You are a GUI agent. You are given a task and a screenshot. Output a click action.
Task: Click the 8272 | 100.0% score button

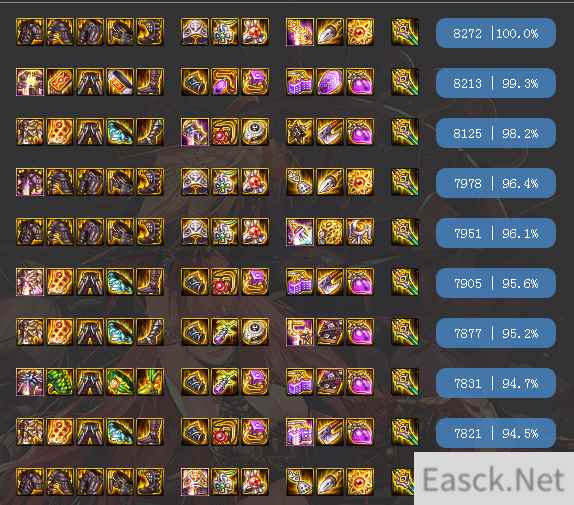click(x=496, y=33)
